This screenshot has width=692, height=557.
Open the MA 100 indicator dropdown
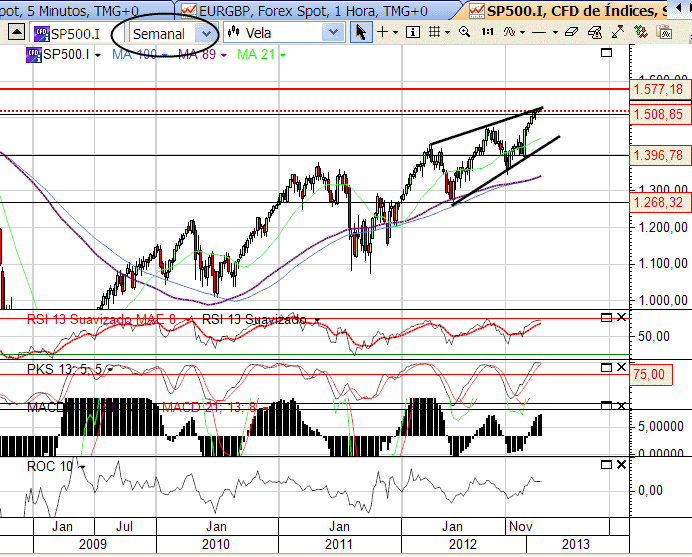coord(165,55)
